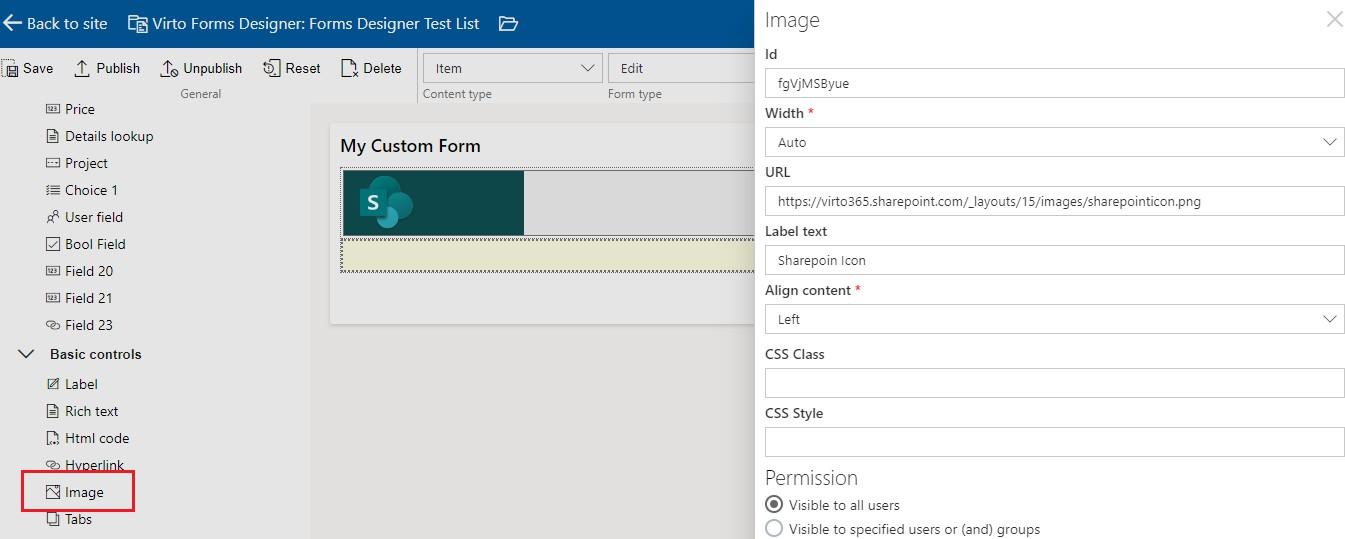Screen dimensions: 1345x539
Task: Click the Publish upload icon
Action: click(83, 68)
